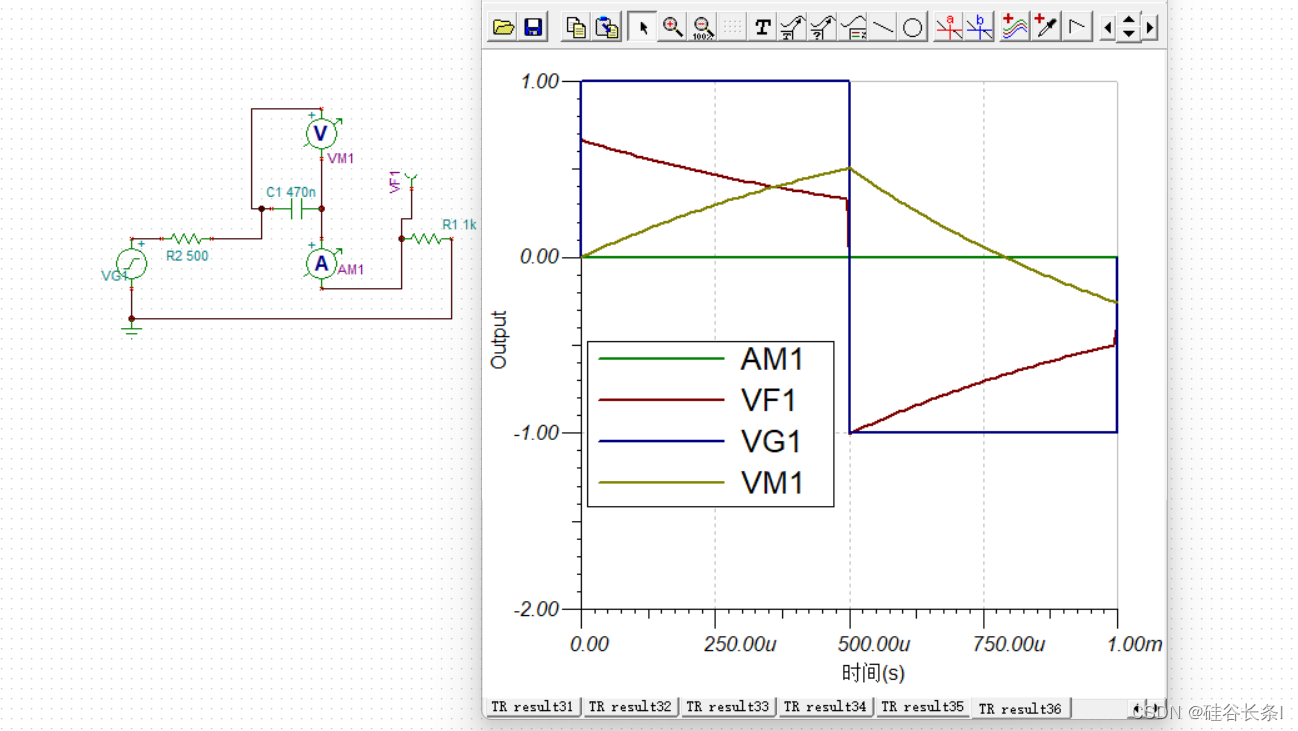Switch to TR result31 tab
1298x731 pixels.
(x=533, y=707)
